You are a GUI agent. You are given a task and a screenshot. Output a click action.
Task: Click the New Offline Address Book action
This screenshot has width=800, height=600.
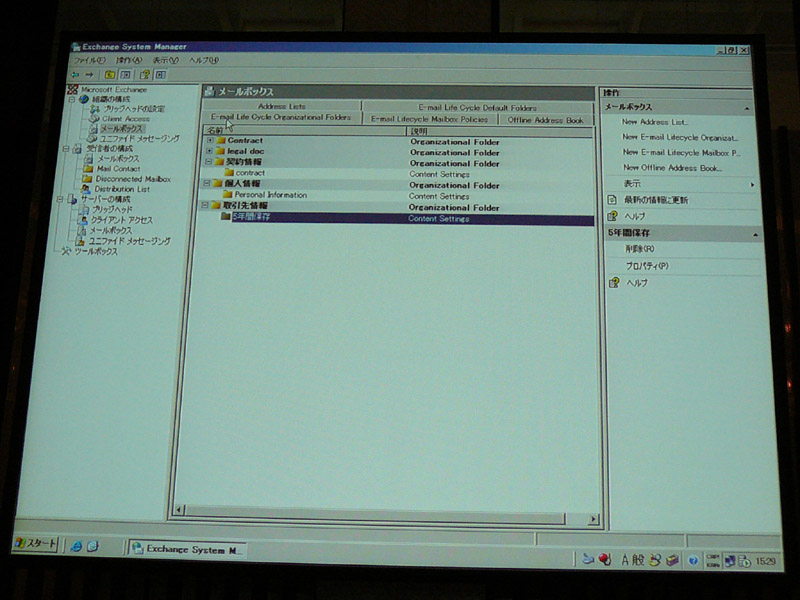point(673,168)
